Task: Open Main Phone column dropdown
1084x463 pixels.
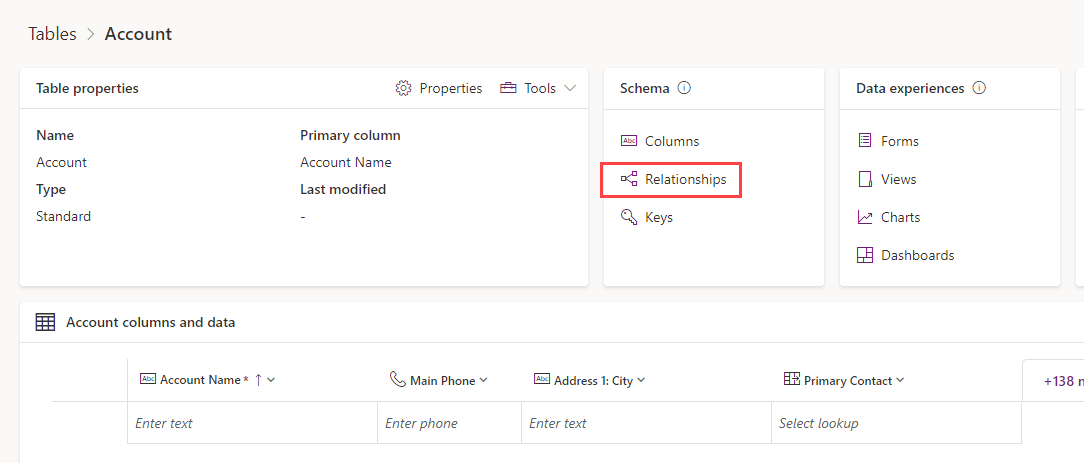Action: pyautogui.click(x=483, y=381)
